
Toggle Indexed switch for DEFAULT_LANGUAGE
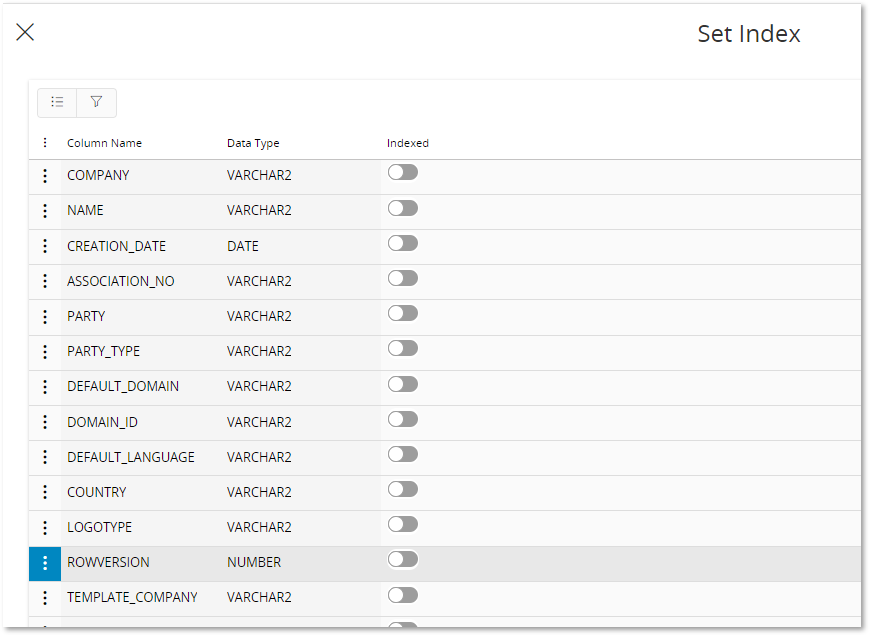click(x=403, y=455)
